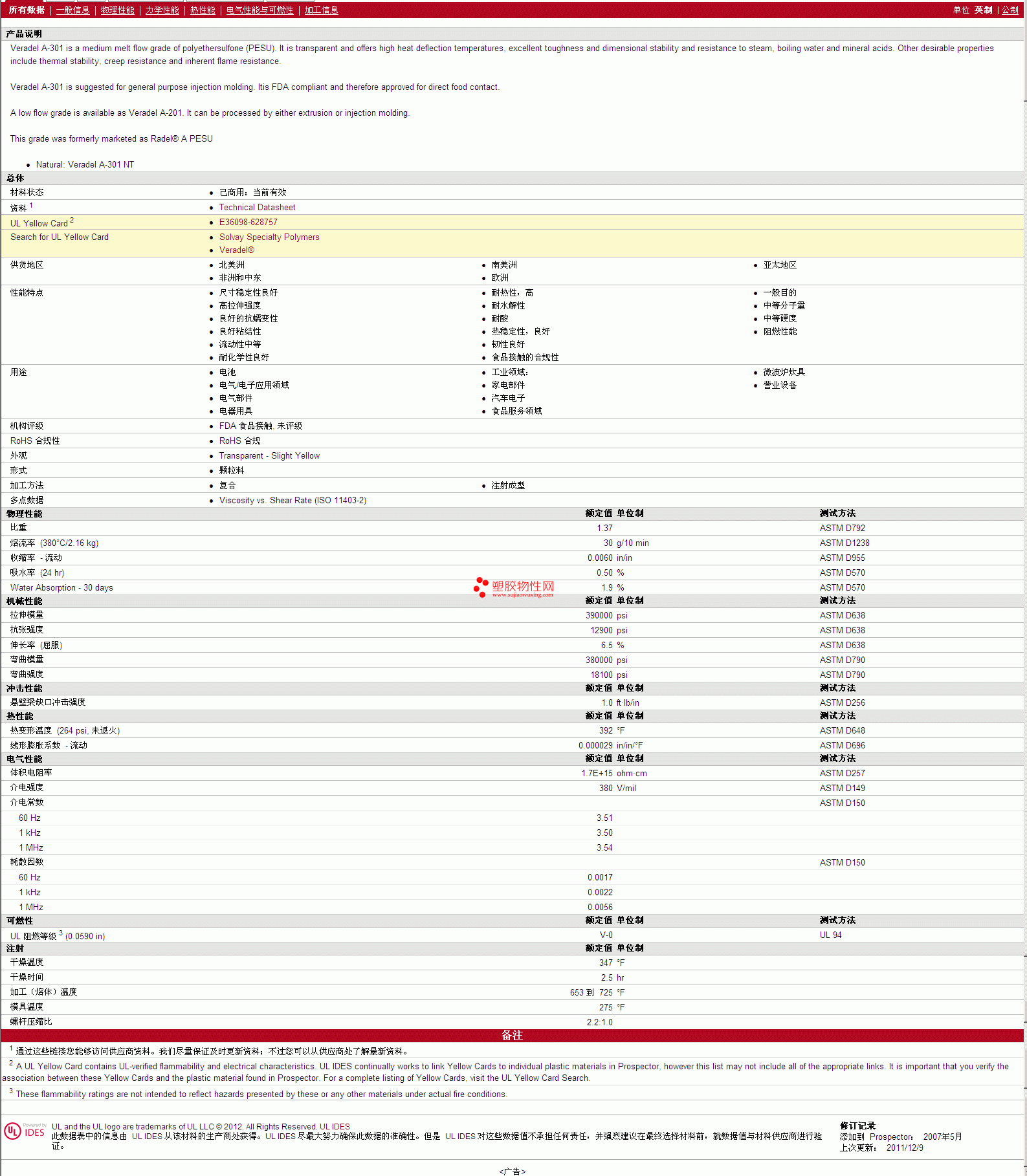Open ASTM D570 for 吸水率 (24 hr)
The image size is (1027, 1176).
[842, 572]
